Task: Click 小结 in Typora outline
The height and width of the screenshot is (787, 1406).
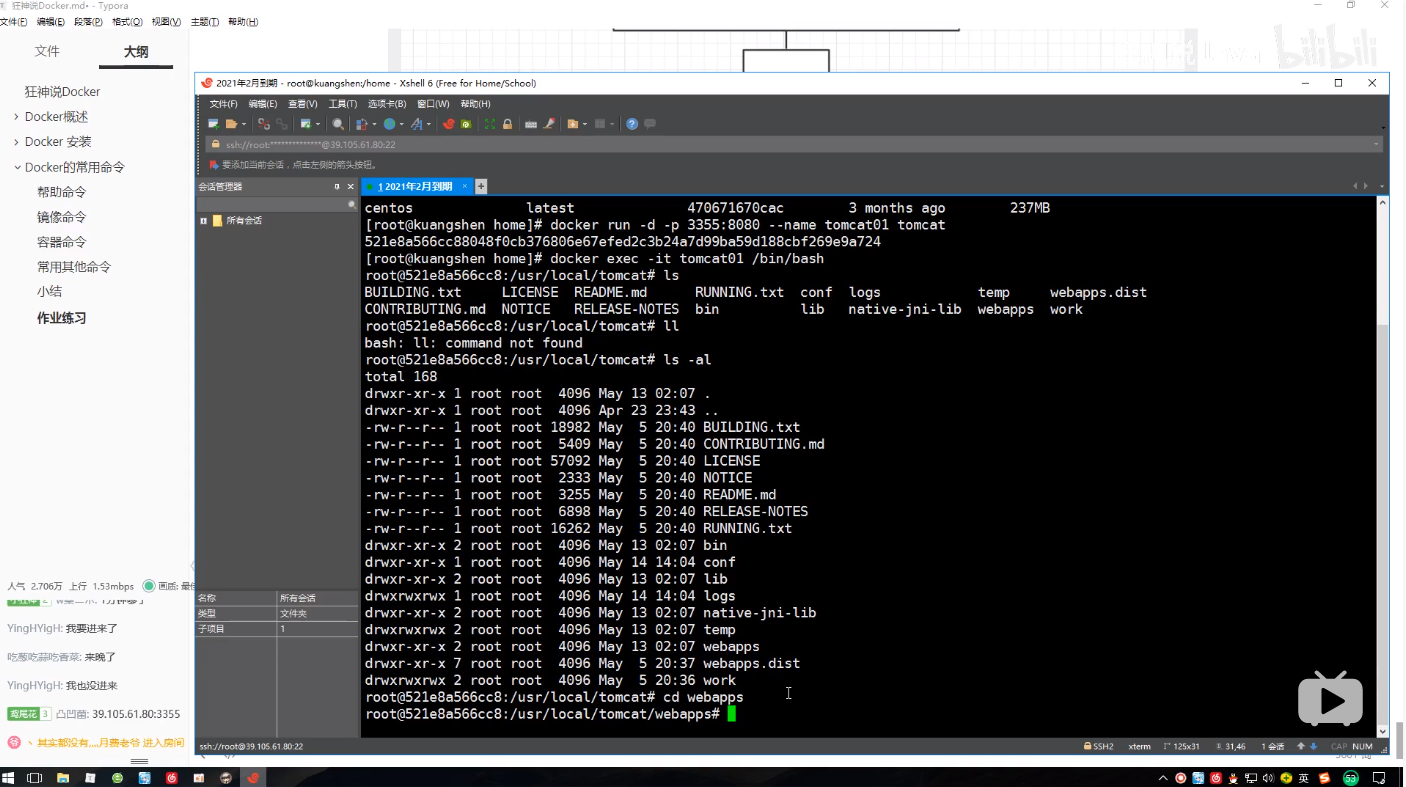Action: click(x=49, y=291)
